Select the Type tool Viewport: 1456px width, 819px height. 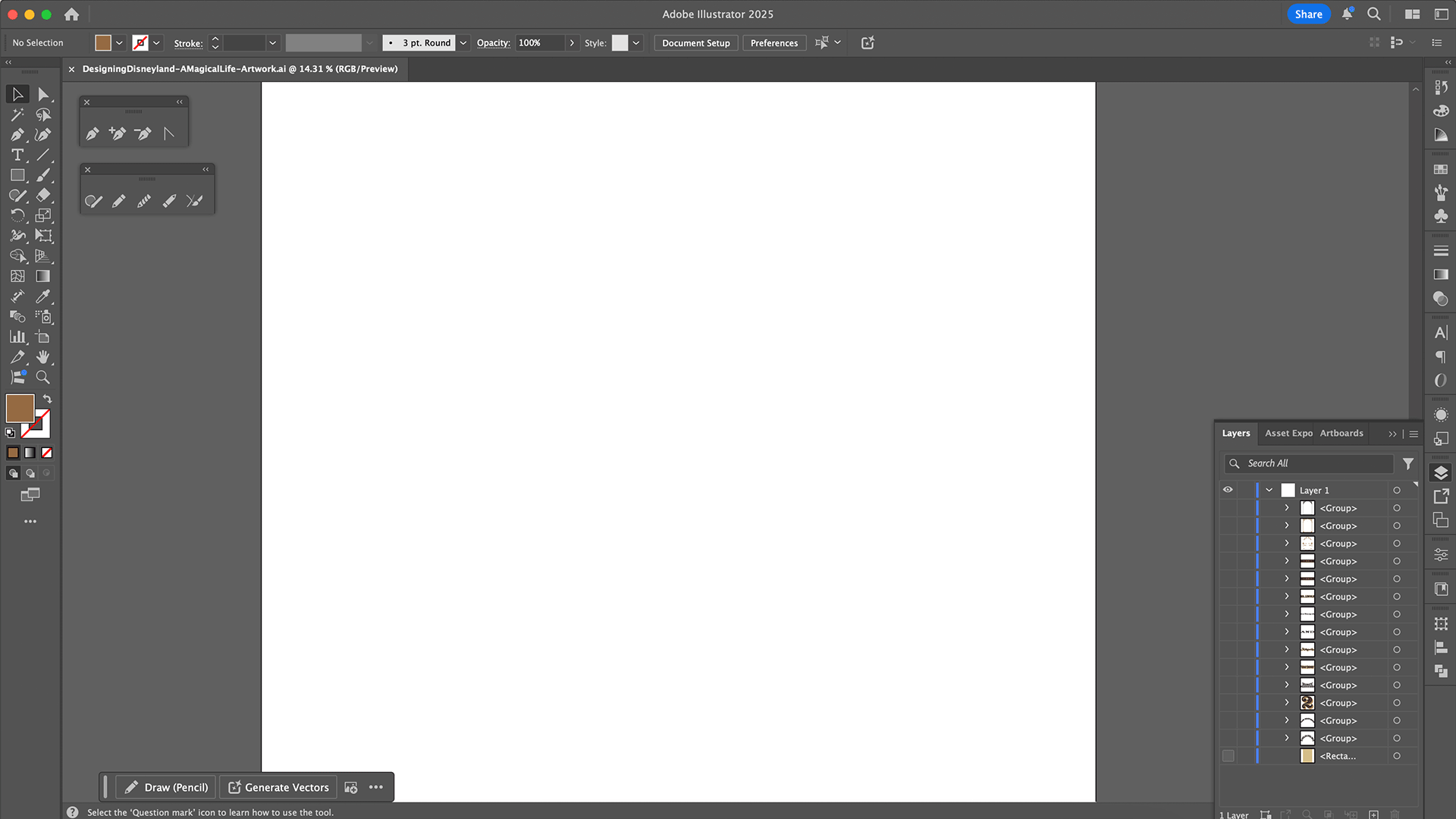[17, 155]
